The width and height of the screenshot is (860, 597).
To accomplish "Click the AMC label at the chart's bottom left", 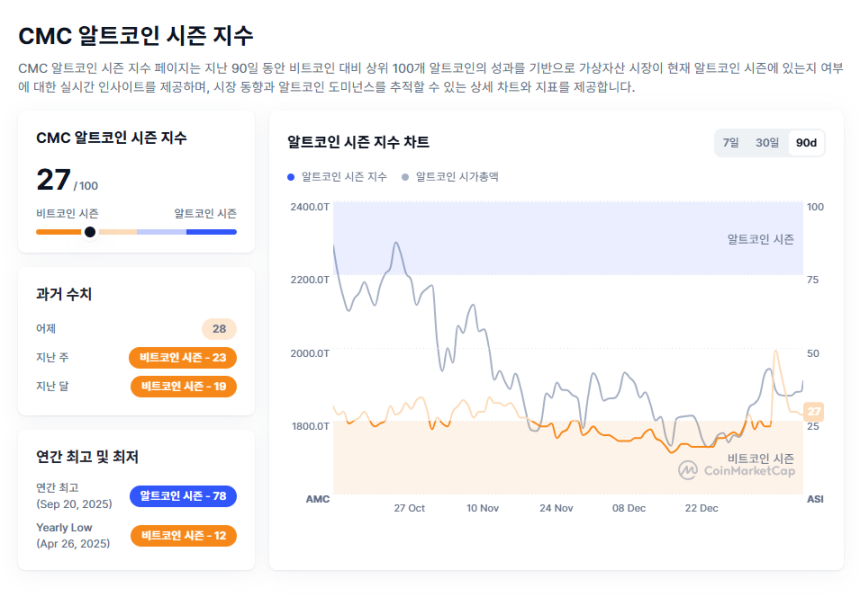I will (x=317, y=499).
